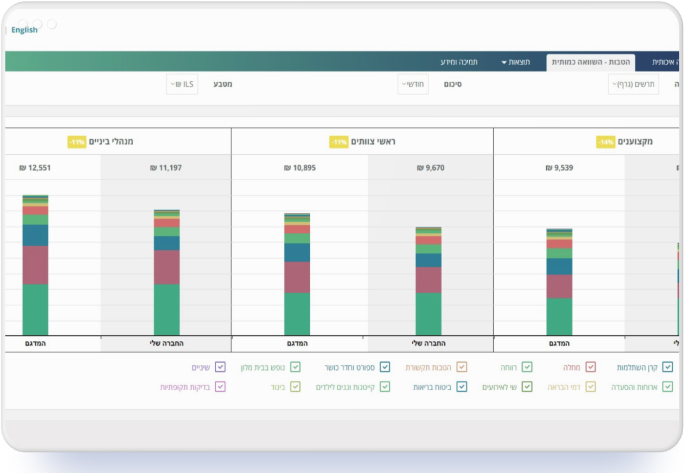
Task: Toggle the רווחה legend checkbox
Action: (527, 367)
